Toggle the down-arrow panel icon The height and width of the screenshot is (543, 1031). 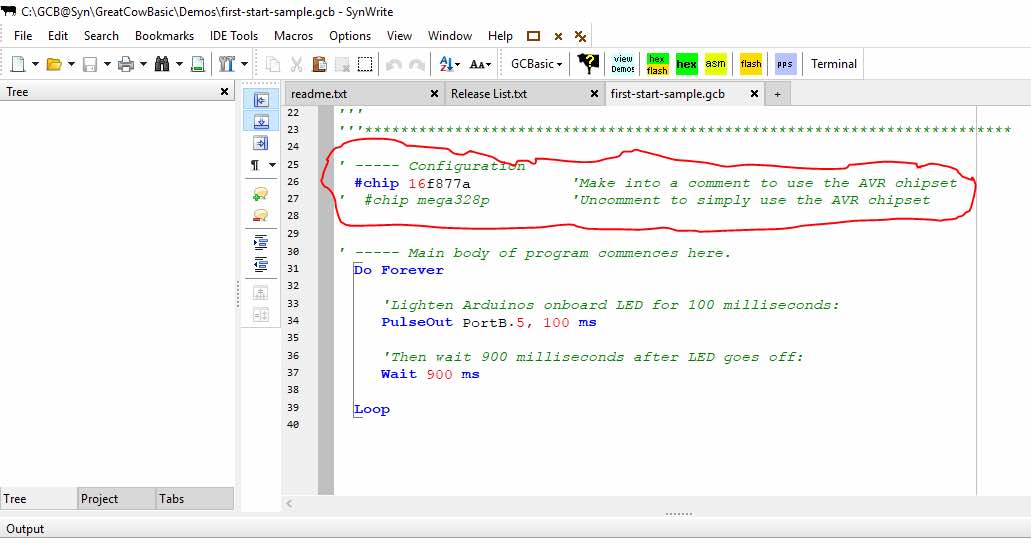(x=260, y=121)
